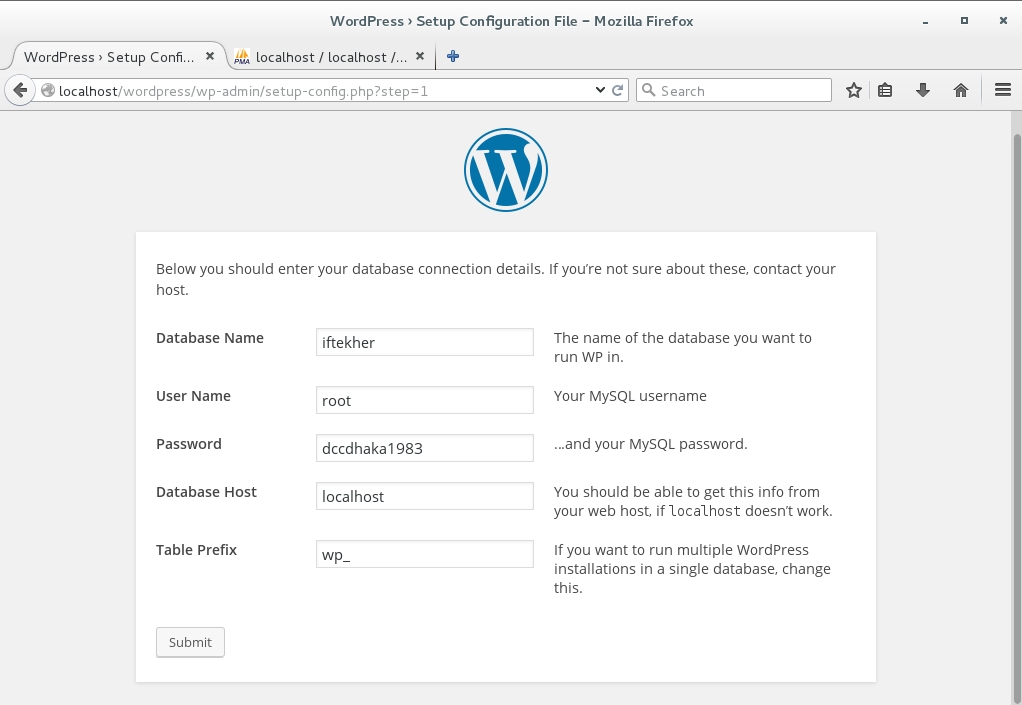The width and height of the screenshot is (1022, 705).
Task: Click the search magnifier in the search box
Action: pos(650,89)
